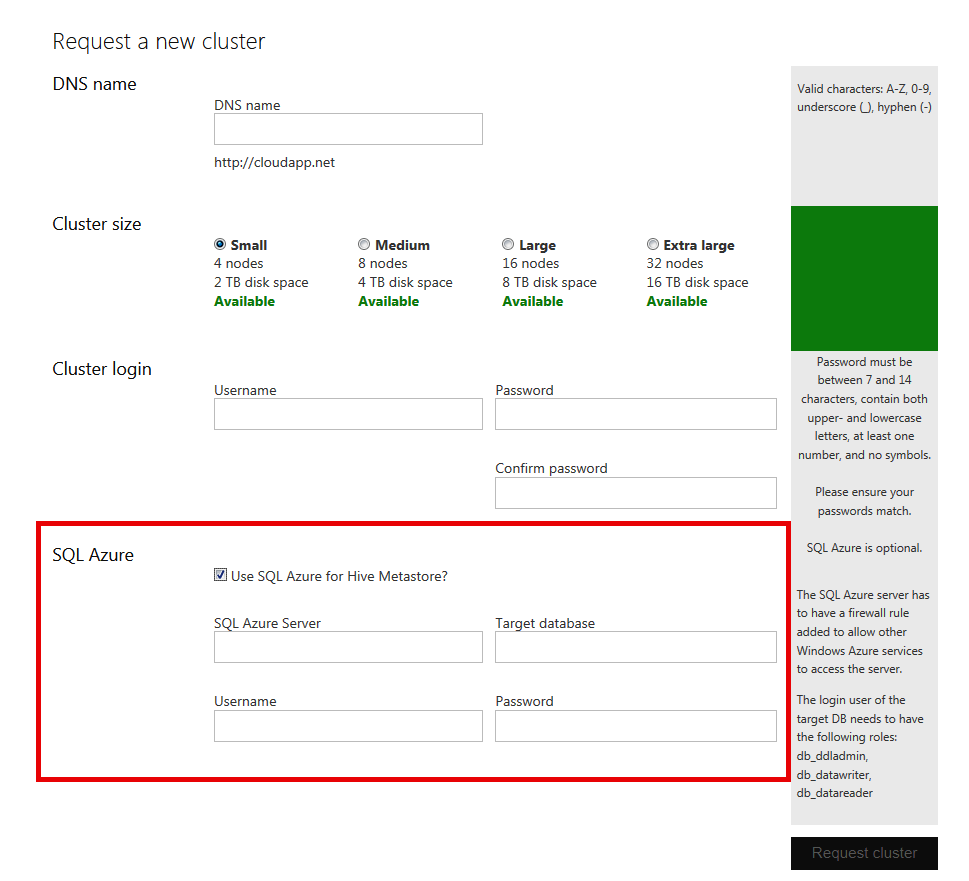Click the DNS name section heading
This screenshot has height=881, width=969.
[95, 84]
